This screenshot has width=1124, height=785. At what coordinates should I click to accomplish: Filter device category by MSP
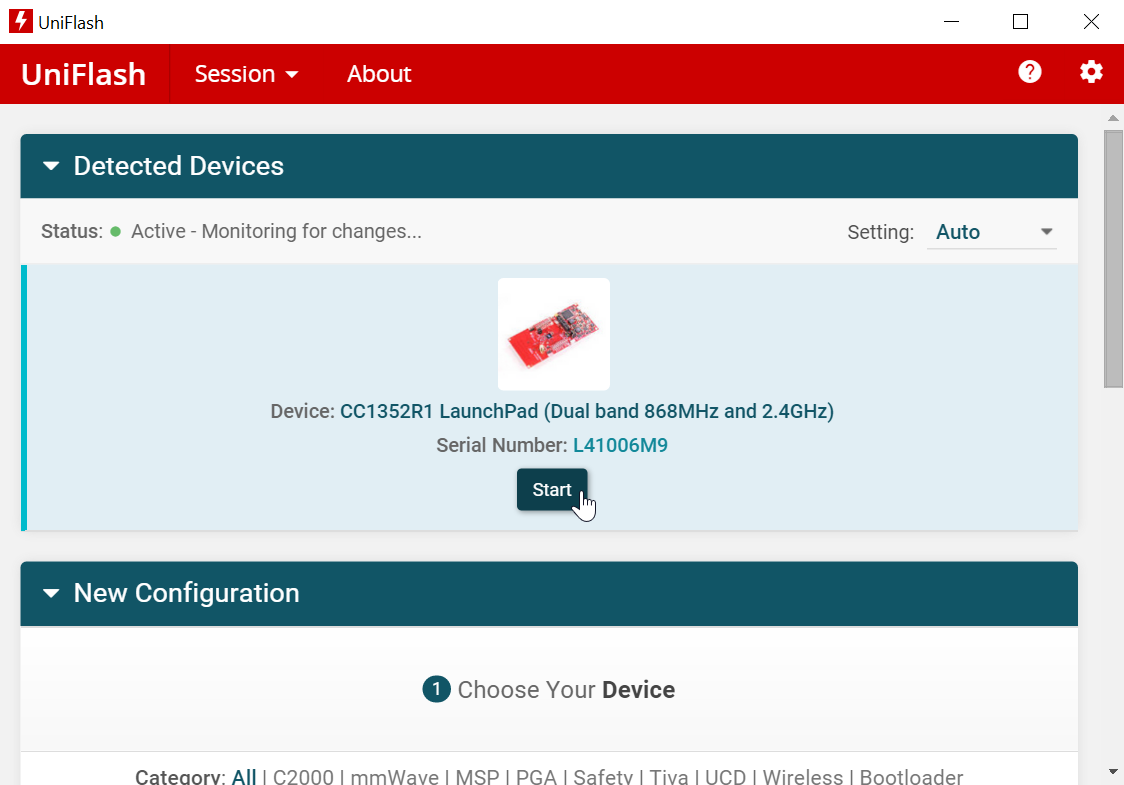[x=476, y=777]
